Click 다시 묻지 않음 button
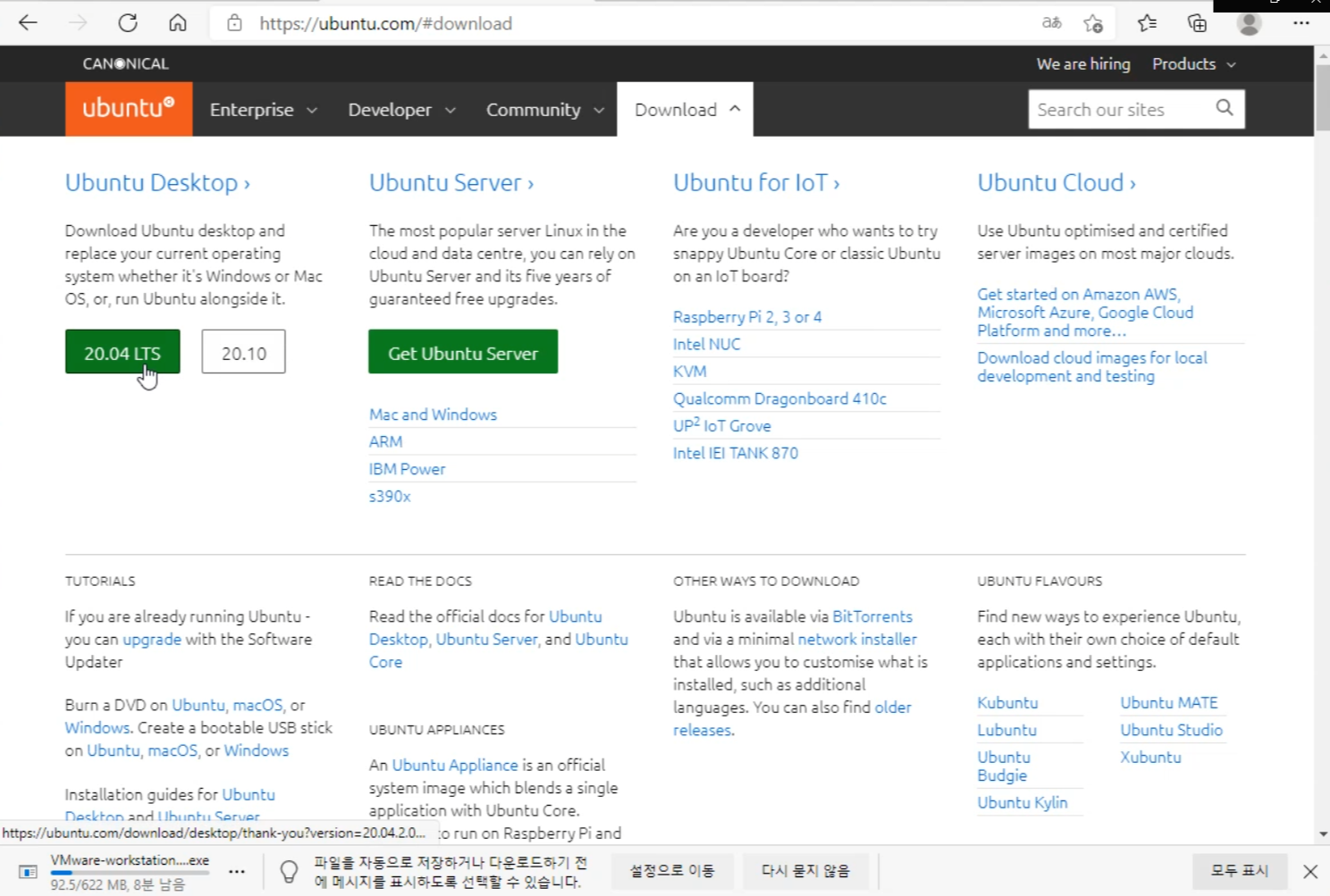Screen dimensions: 1330x896 pos(805,871)
